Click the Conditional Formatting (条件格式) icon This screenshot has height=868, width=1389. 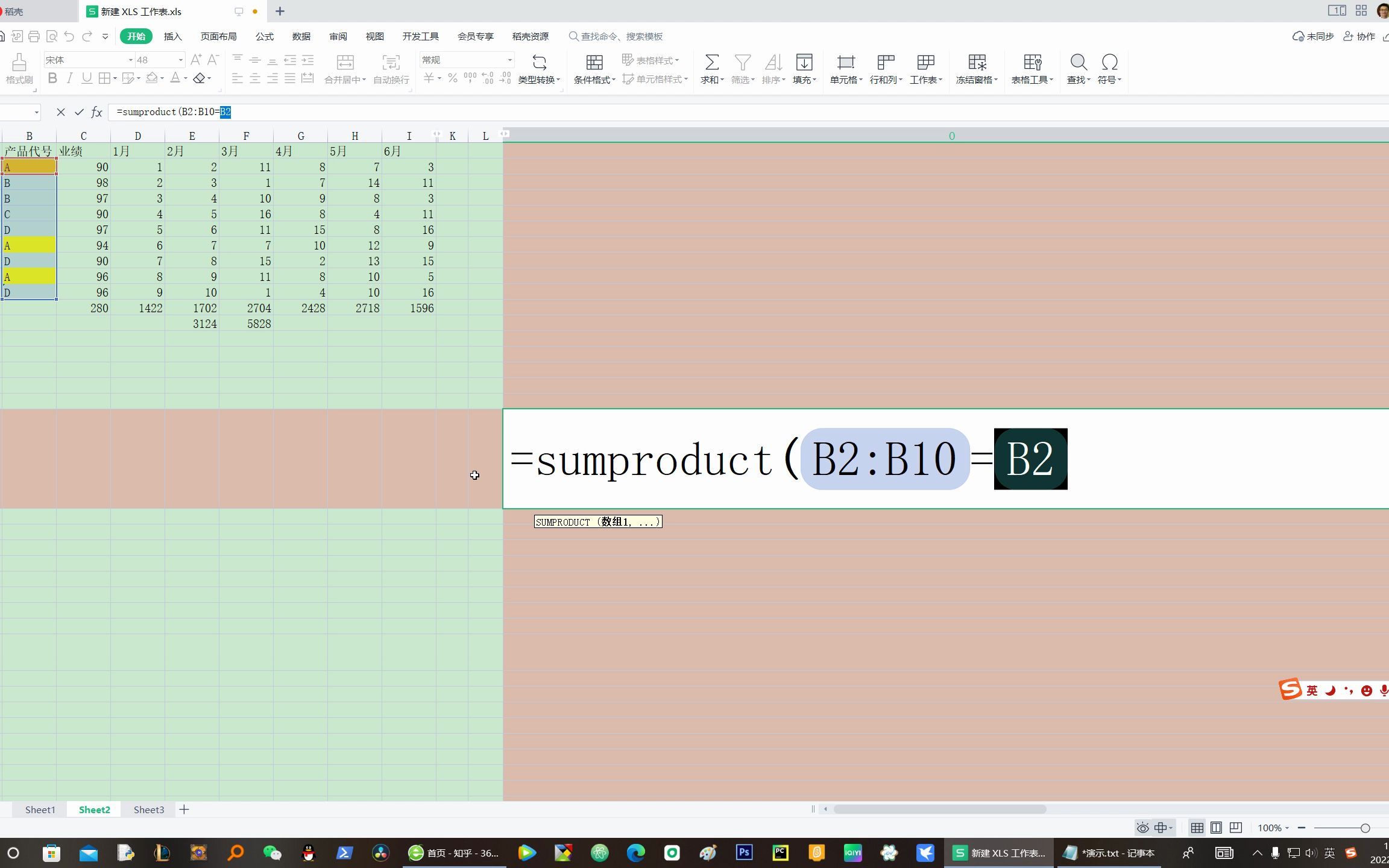coord(594,62)
